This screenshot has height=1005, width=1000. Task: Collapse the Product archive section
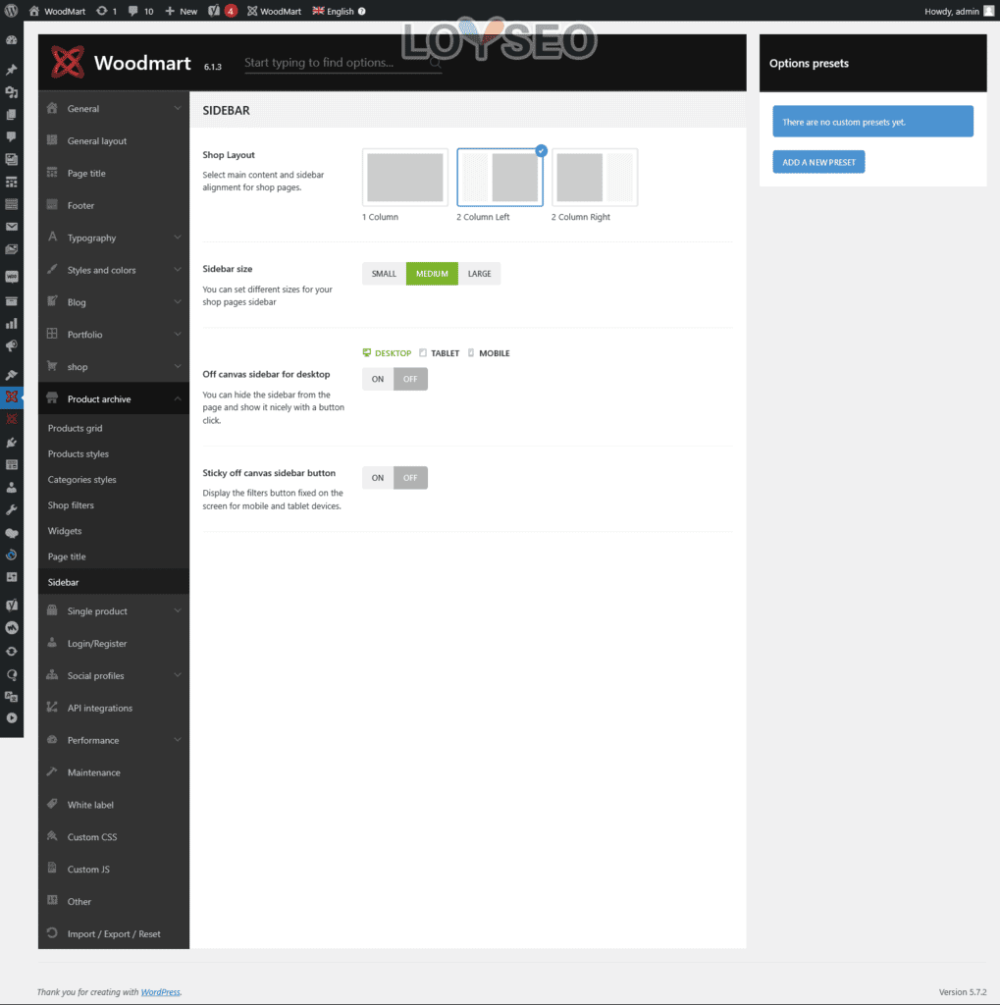point(113,399)
